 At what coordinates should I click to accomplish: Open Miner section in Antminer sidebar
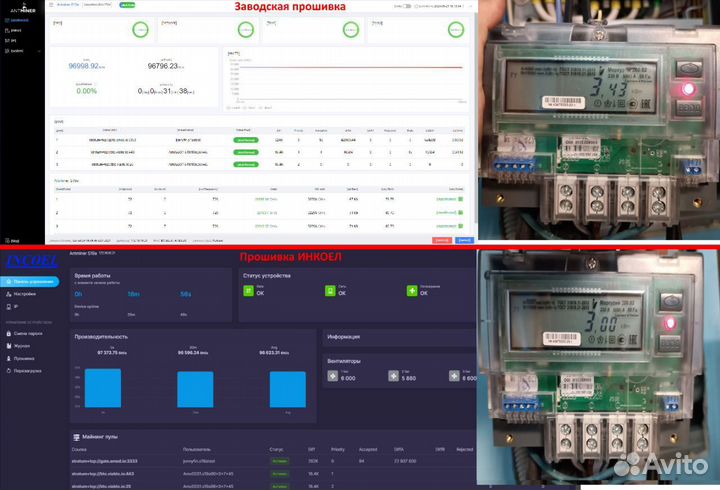(x=13, y=30)
